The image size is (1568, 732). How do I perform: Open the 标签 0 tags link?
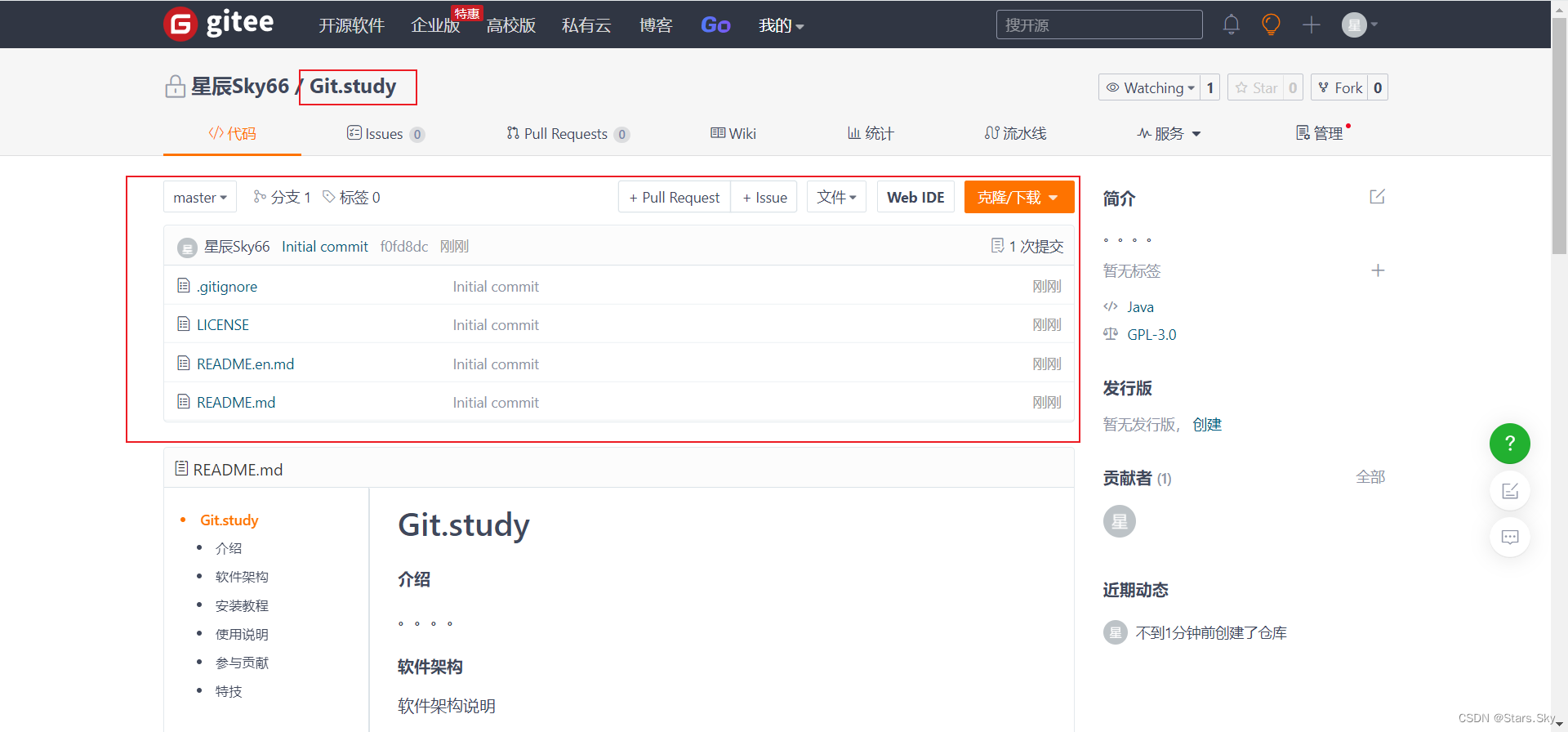(x=351, y=197)
